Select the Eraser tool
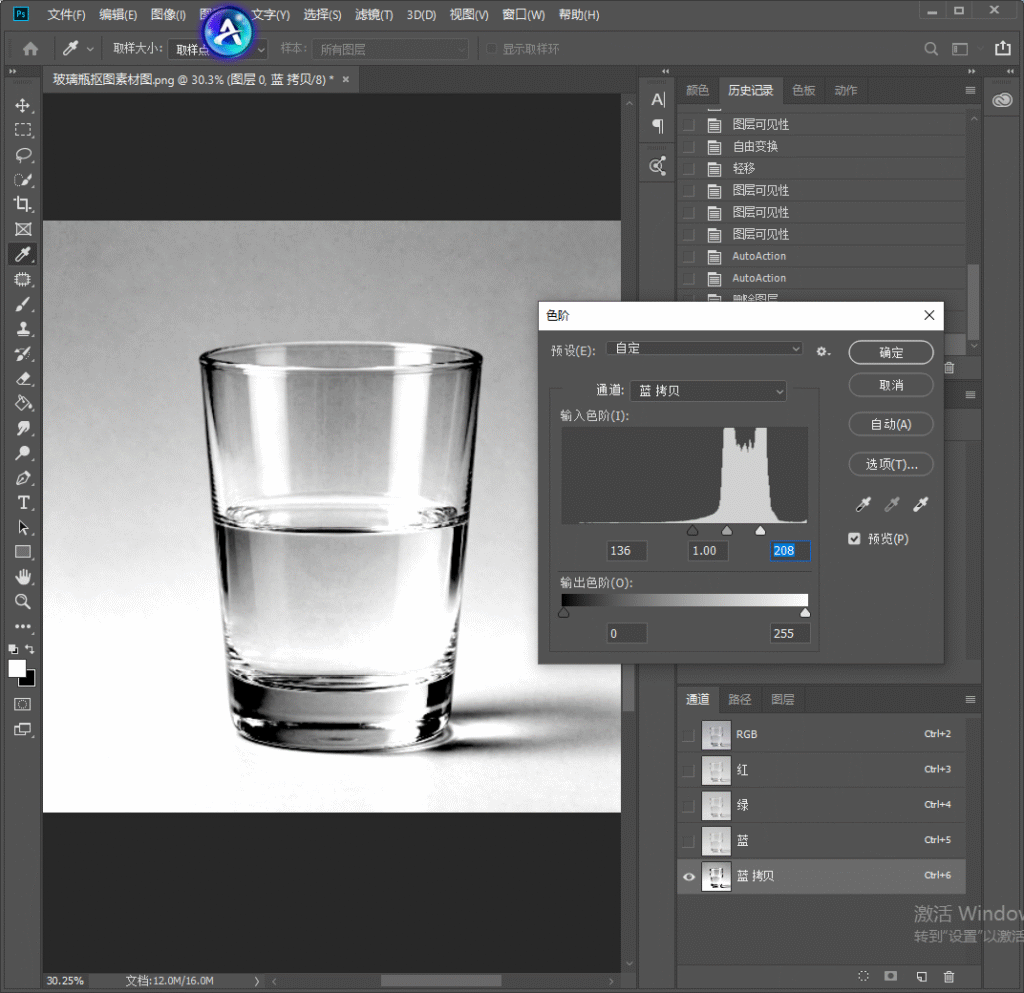Viewport: 1024px width, 993px height. click(x=23, y=379)
